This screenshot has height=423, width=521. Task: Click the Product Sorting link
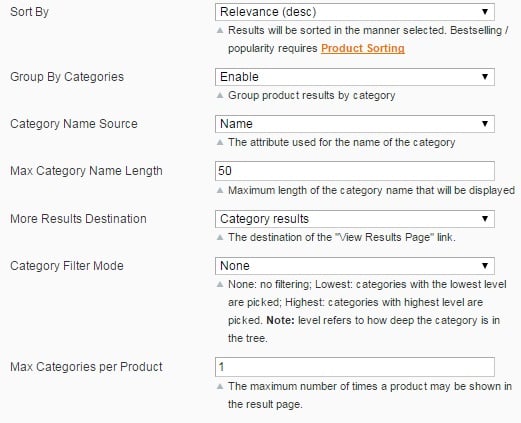pos(363,48)
